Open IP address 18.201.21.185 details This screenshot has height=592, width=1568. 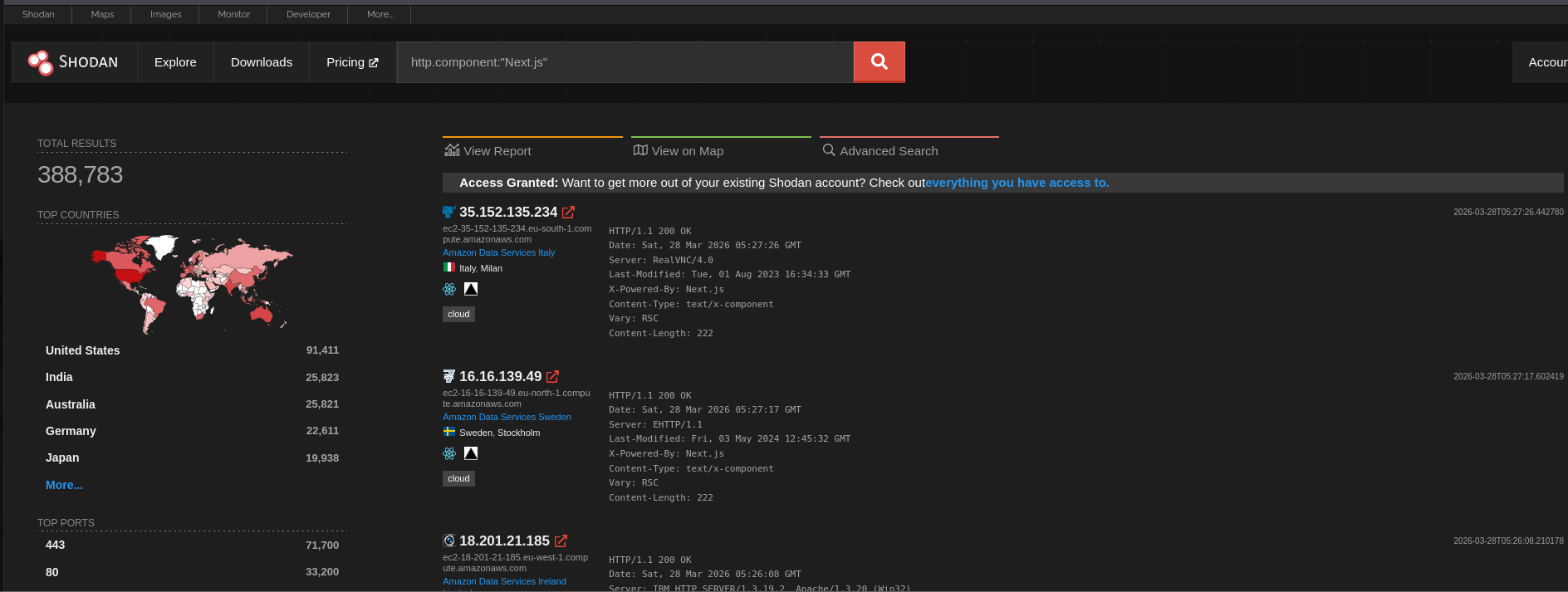pyautogui.click(x=504, y=541)
